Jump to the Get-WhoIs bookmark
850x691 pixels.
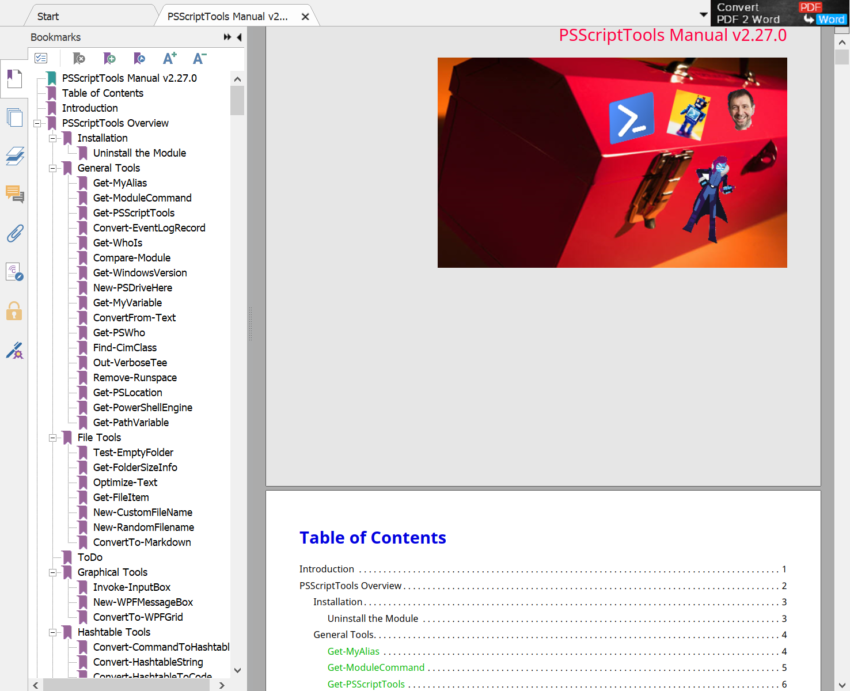[x=118, y=243]
